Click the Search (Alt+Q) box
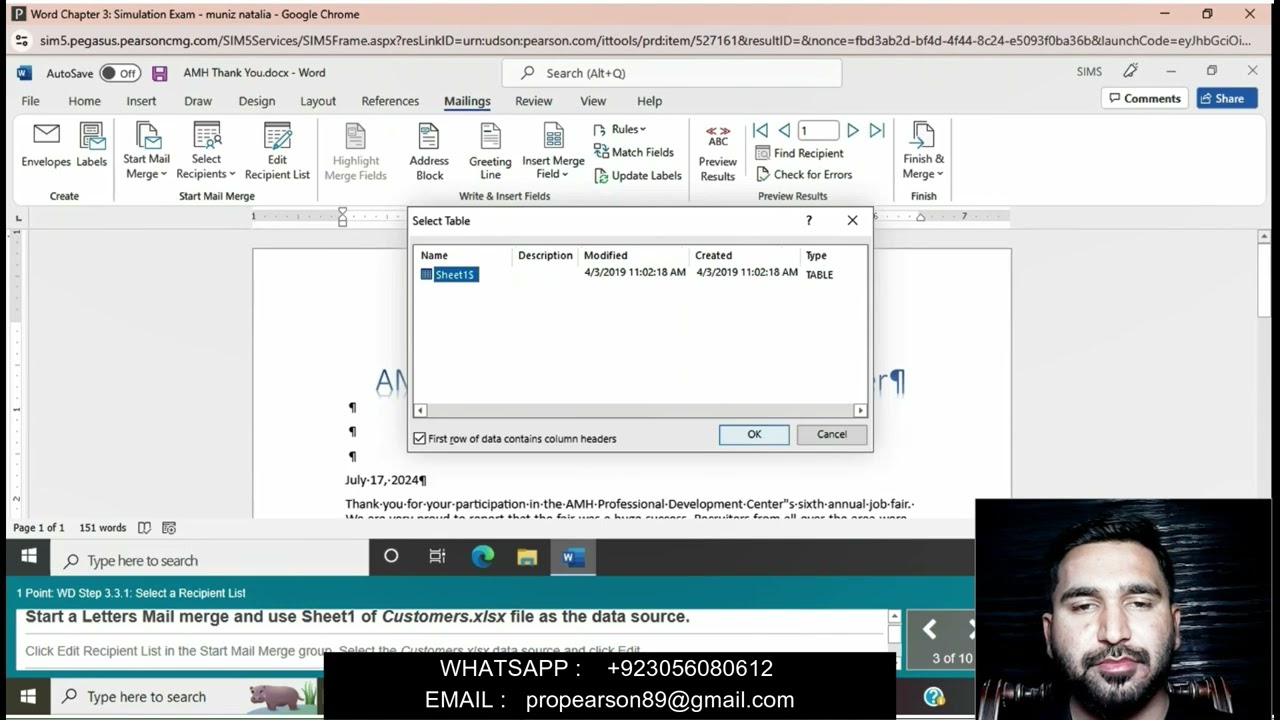The height and width of the screenshot is (720, 1280). pos(672,73)
